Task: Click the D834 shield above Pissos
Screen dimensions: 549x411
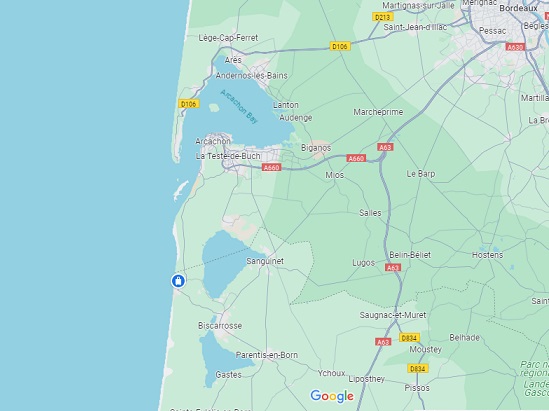Action: pos(418,369)
